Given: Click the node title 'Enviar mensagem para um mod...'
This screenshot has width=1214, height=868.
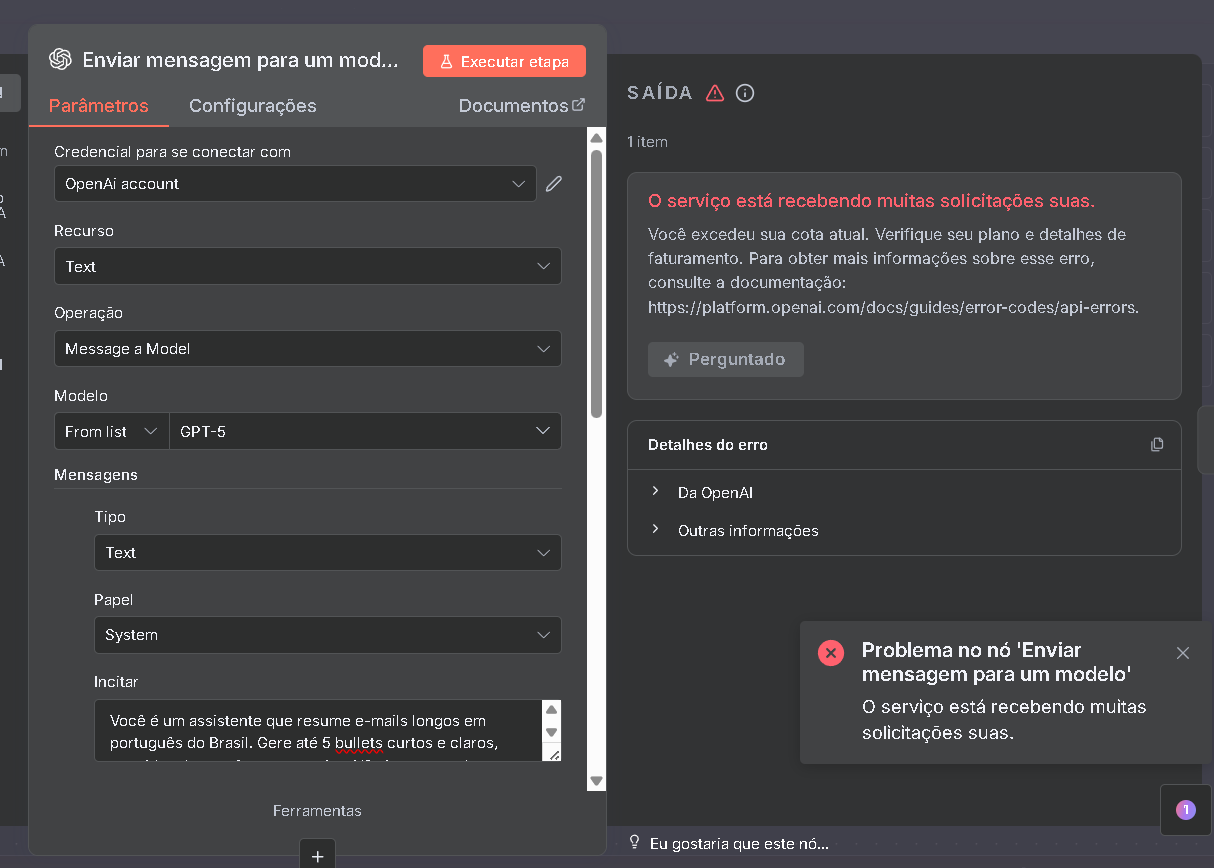Looking at the screenshot, I should 240,61.
